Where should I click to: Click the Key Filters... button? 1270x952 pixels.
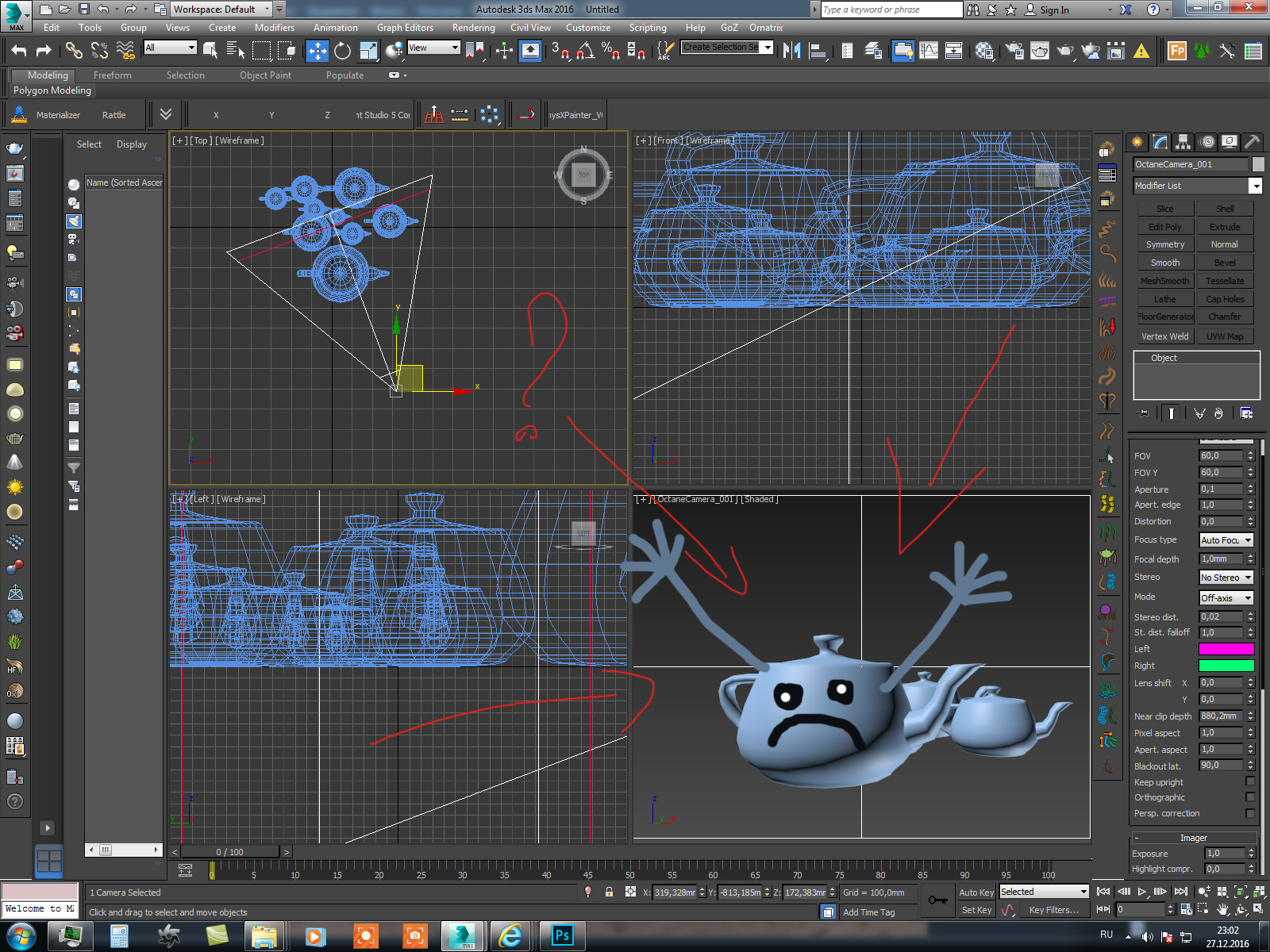1053,910
